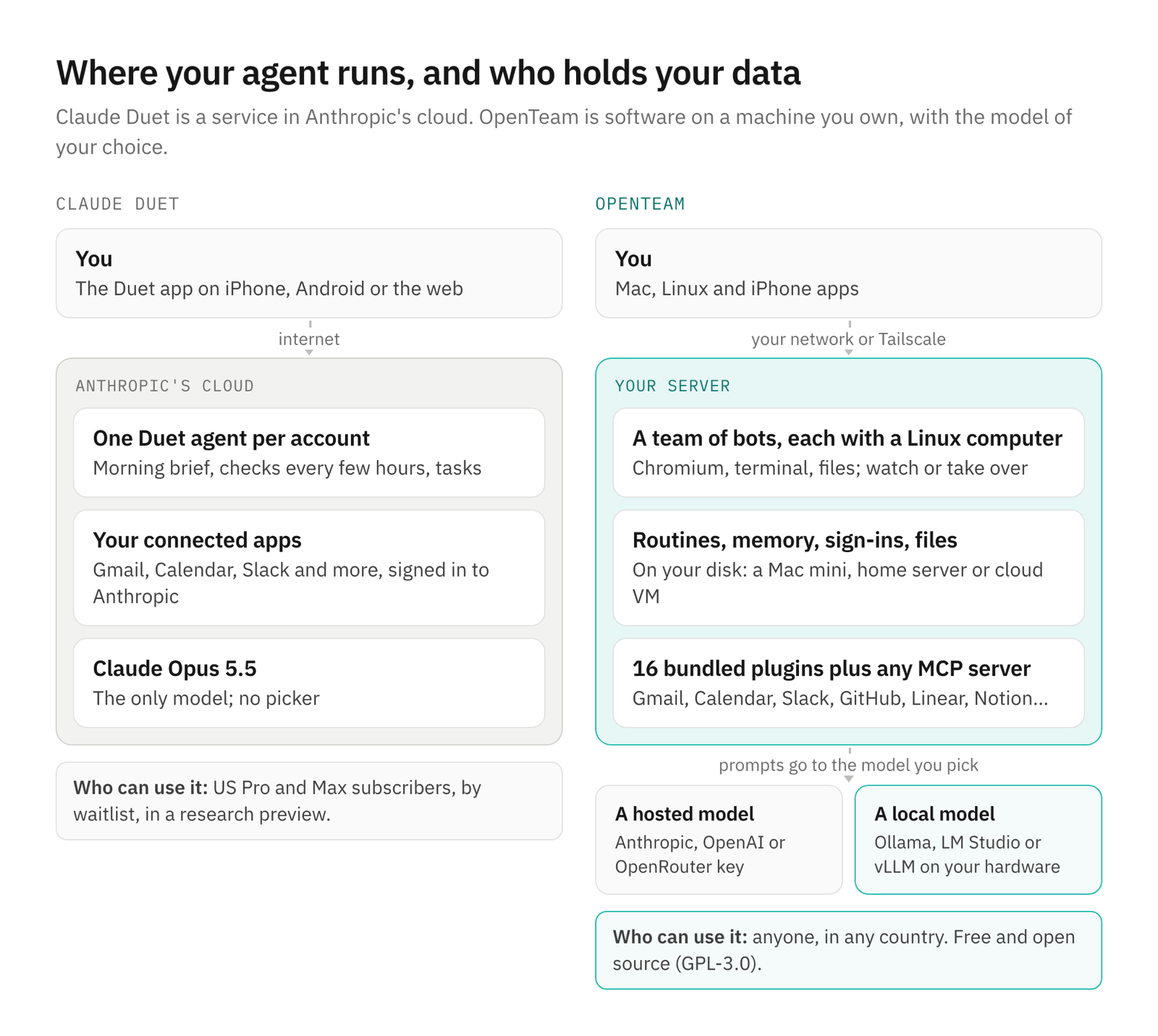Select the "Gmail, Calendar, Slack and more" description
The image size is (1158, 1036).
click(291, 583)
